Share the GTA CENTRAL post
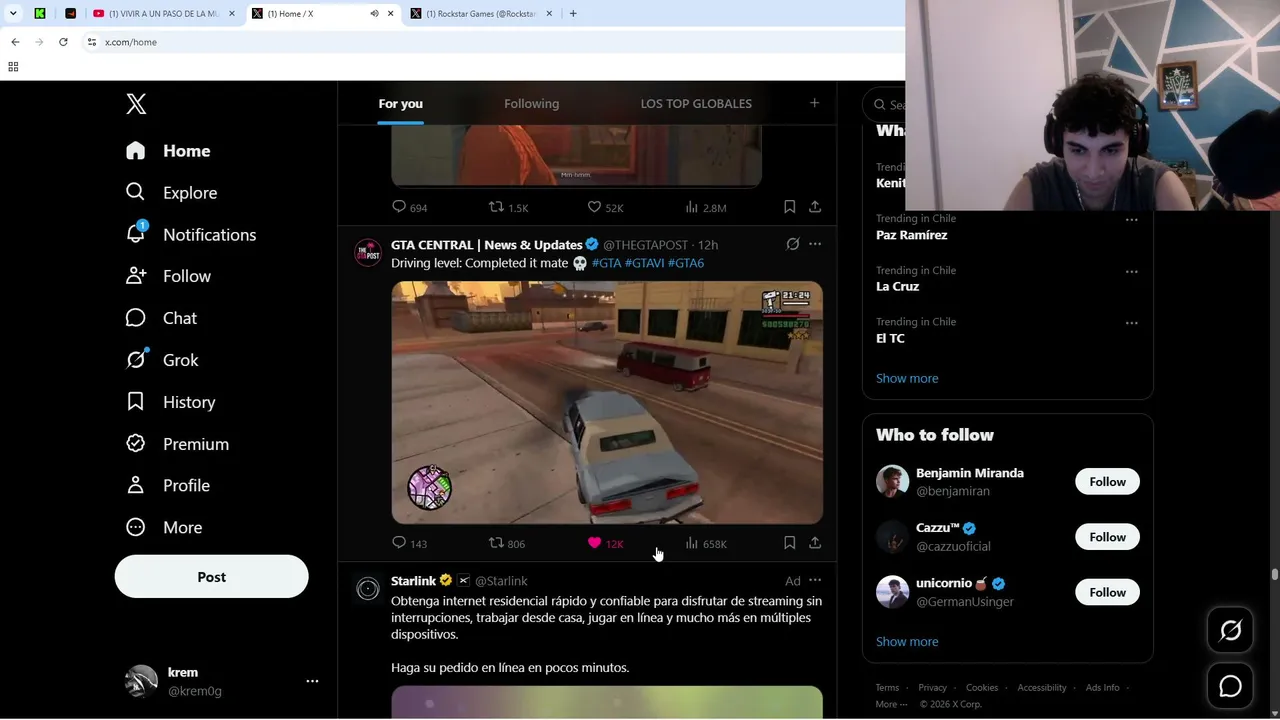 coord(815,543)
